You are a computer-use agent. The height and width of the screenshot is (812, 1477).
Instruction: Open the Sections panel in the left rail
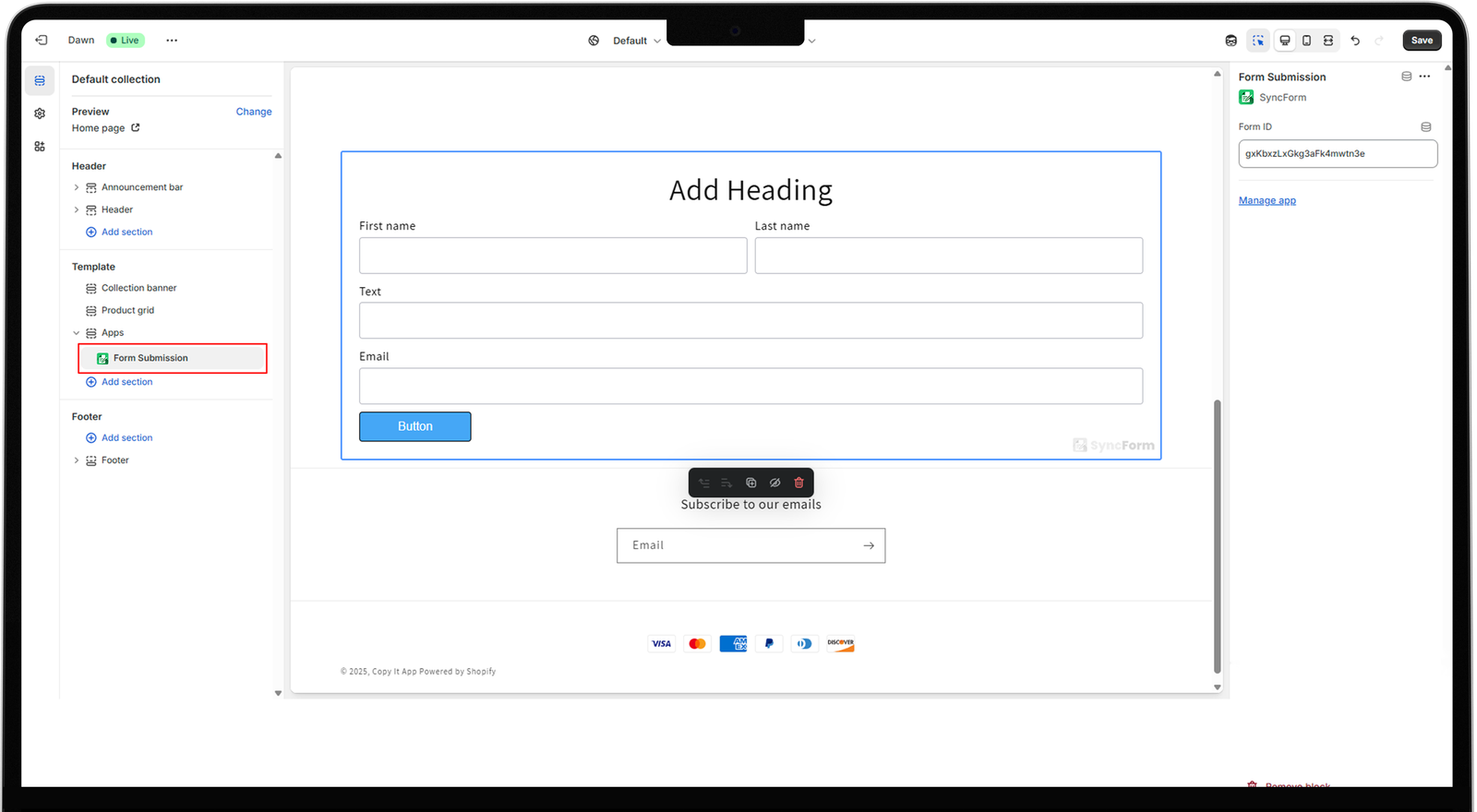click(x=40, y=80)
